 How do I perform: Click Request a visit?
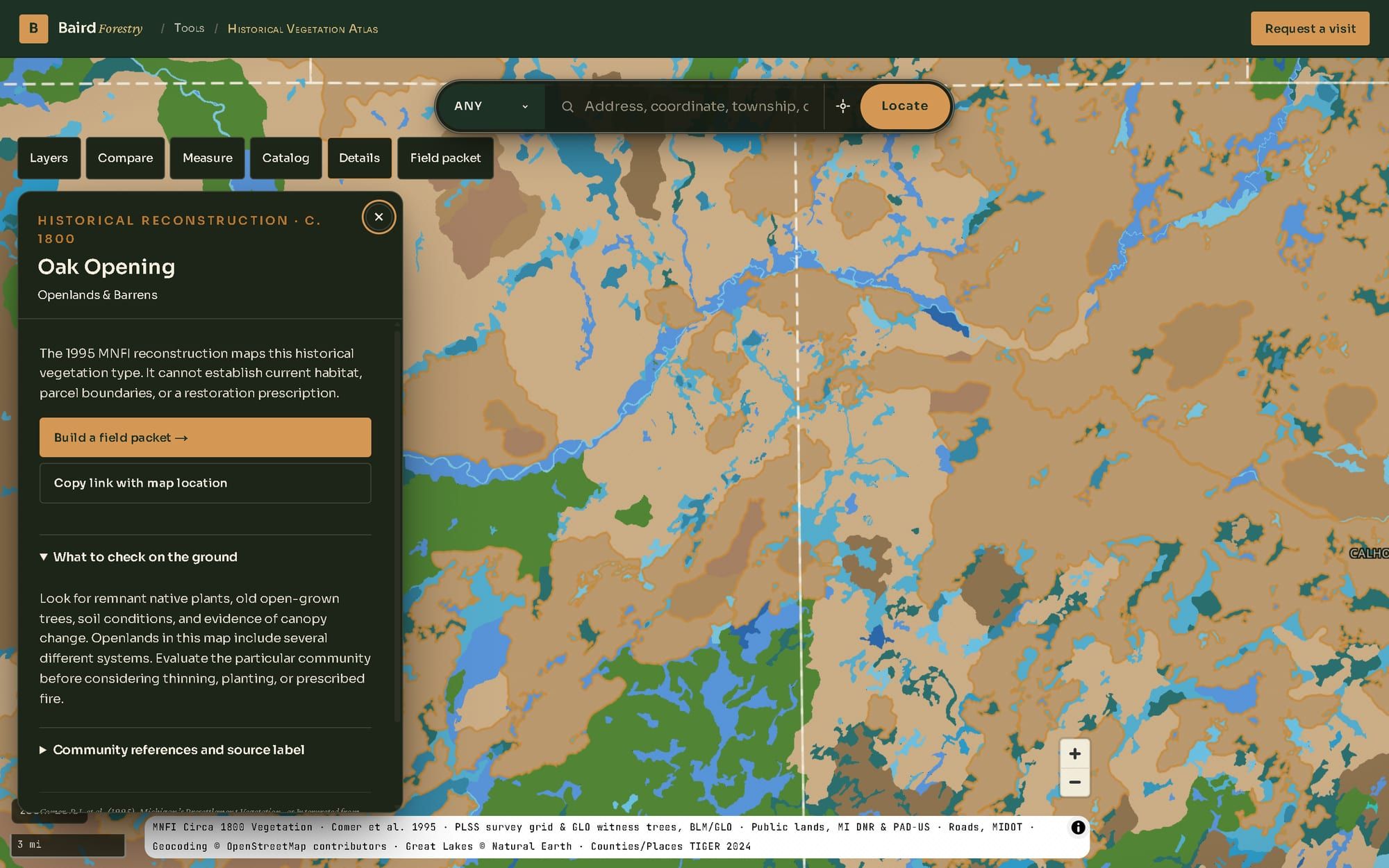click(x=1310, y=28)
